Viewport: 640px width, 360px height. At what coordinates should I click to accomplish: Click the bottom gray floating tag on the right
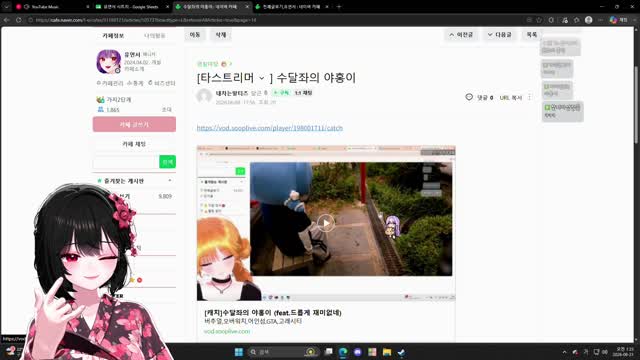tap(562, 111)
